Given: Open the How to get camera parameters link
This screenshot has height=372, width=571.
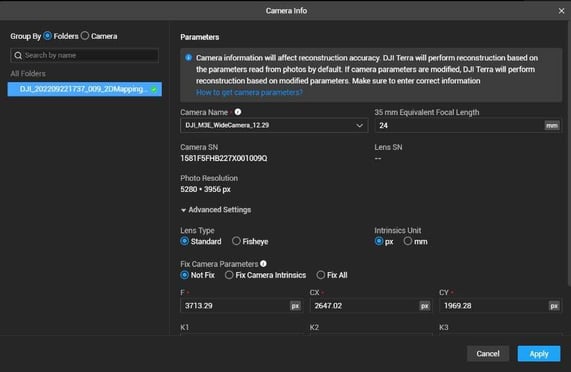Looking at the screenshot, I should click(249, 92).
